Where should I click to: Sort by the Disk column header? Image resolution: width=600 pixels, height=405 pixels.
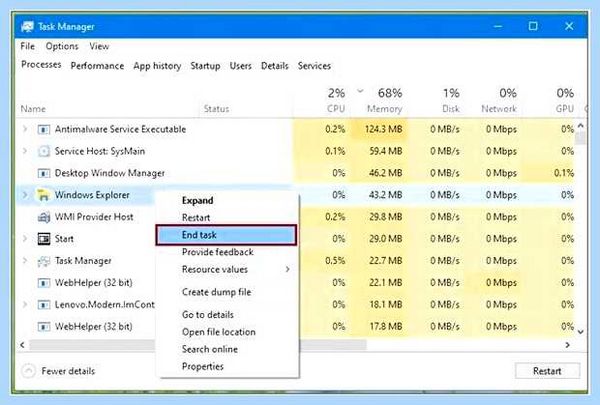click(x=450, y=109)
